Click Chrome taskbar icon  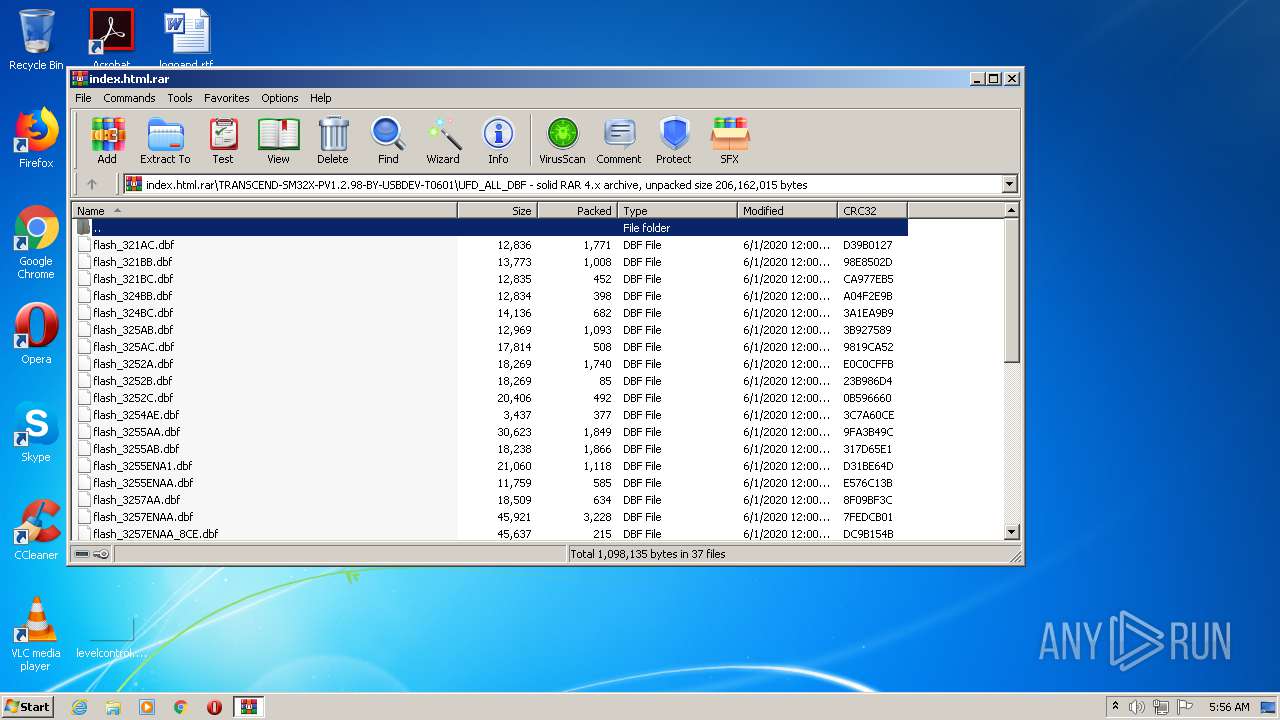coord(180,707)
